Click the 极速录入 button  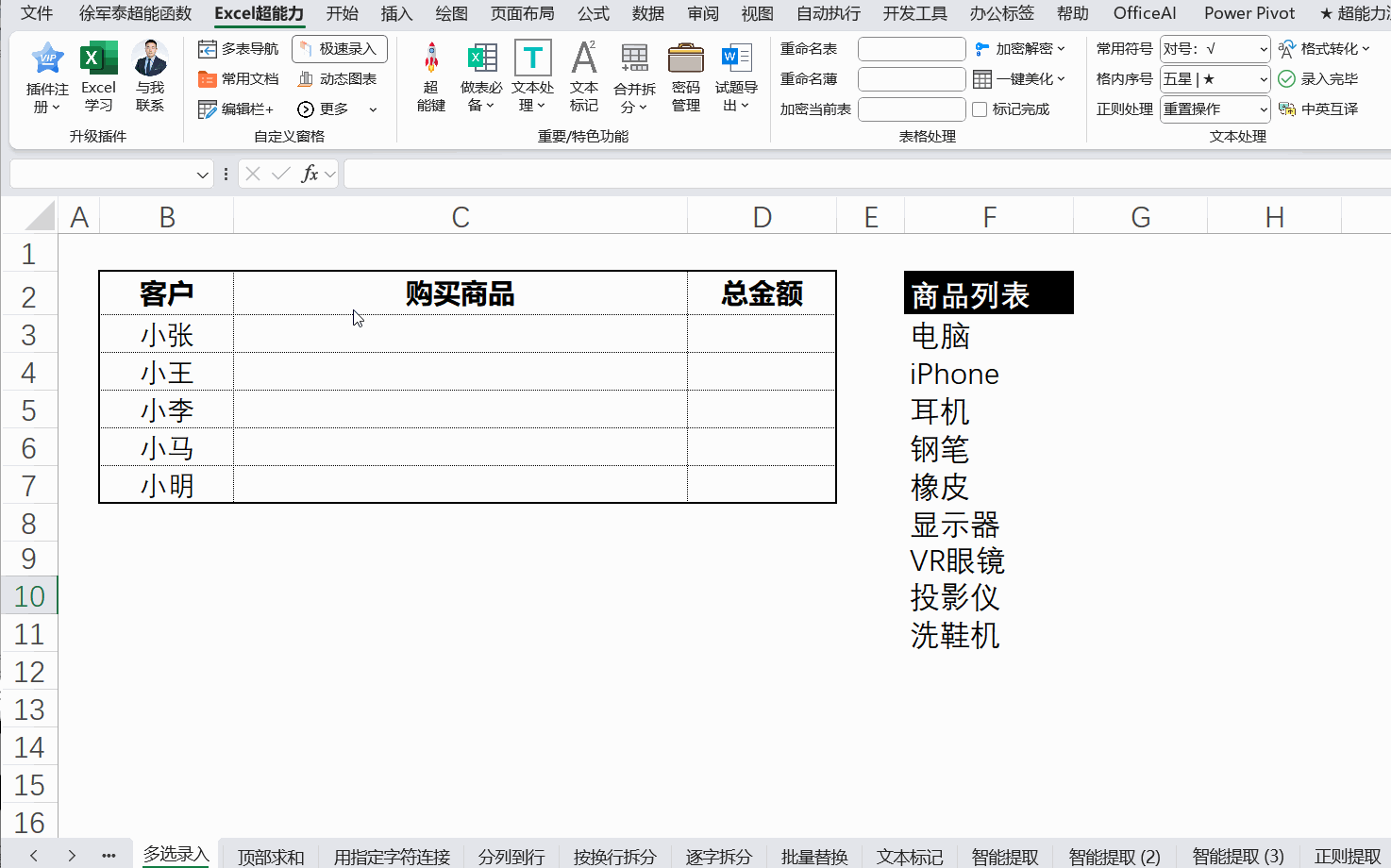tap(339, 49)
